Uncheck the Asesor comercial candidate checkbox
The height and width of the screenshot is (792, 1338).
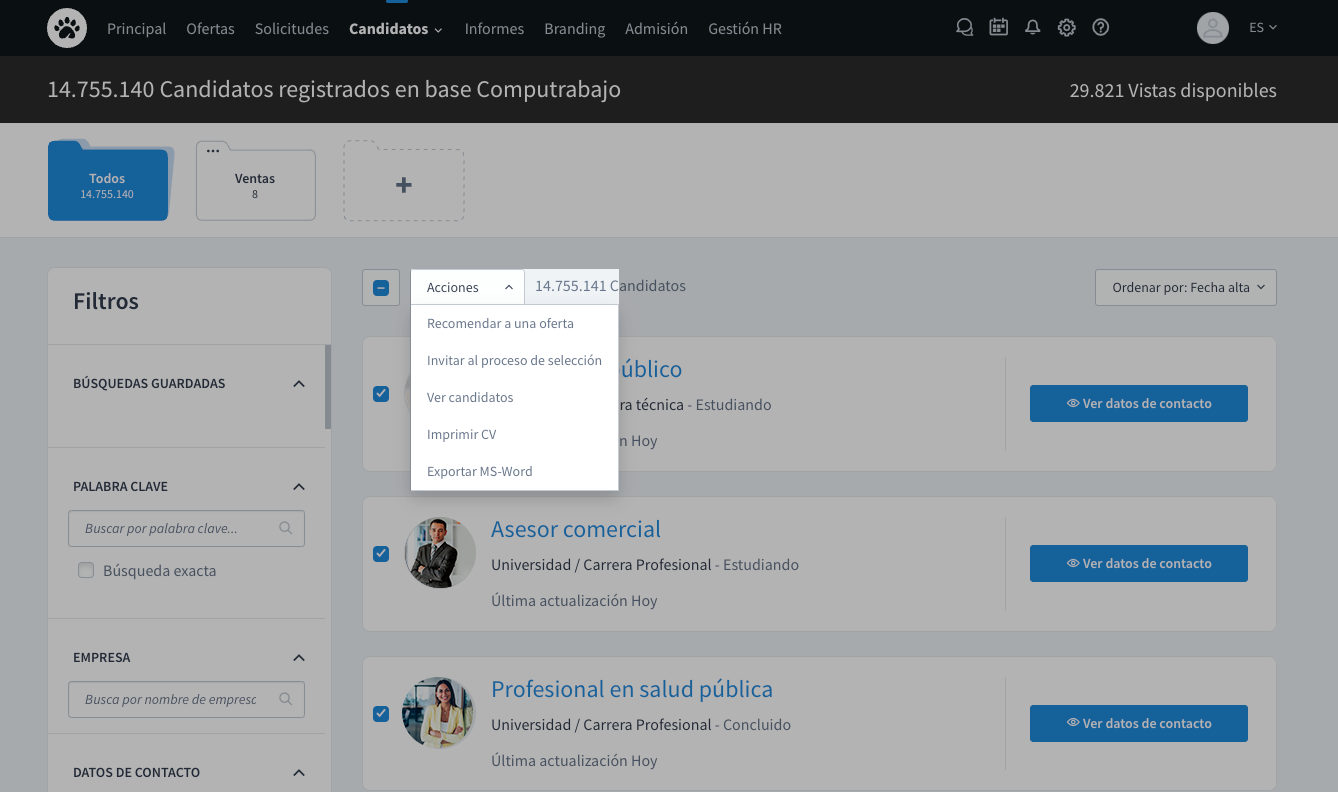coord(381,554)
